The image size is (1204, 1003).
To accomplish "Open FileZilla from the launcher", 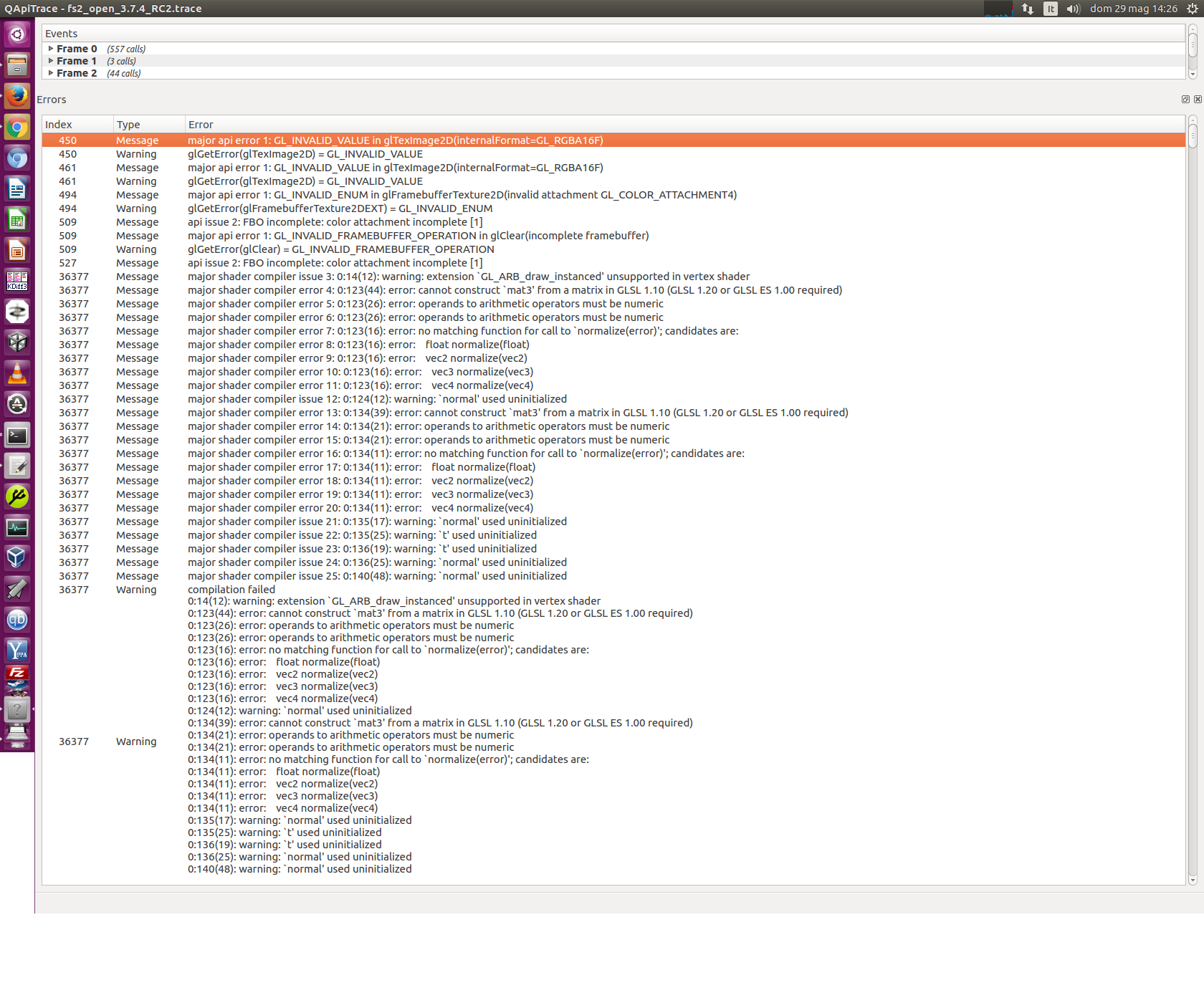I will [x=17, y=673].
